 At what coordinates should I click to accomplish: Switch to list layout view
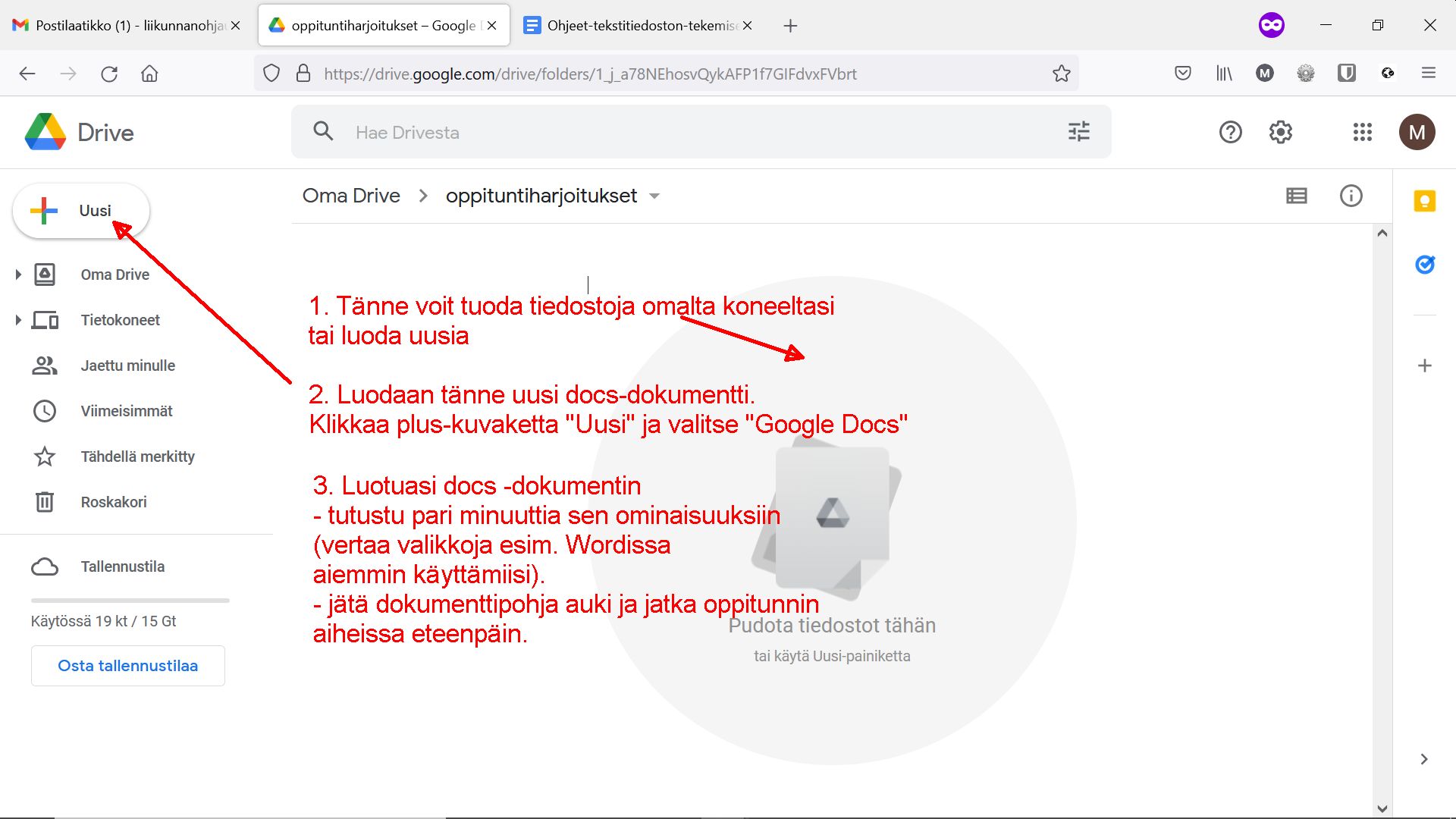tap(1296, 196)
